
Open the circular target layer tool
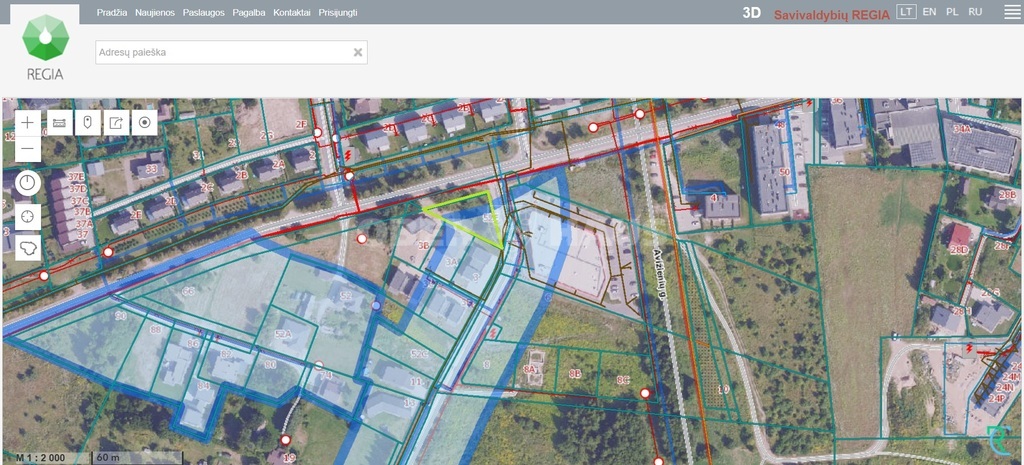point(144,123)
